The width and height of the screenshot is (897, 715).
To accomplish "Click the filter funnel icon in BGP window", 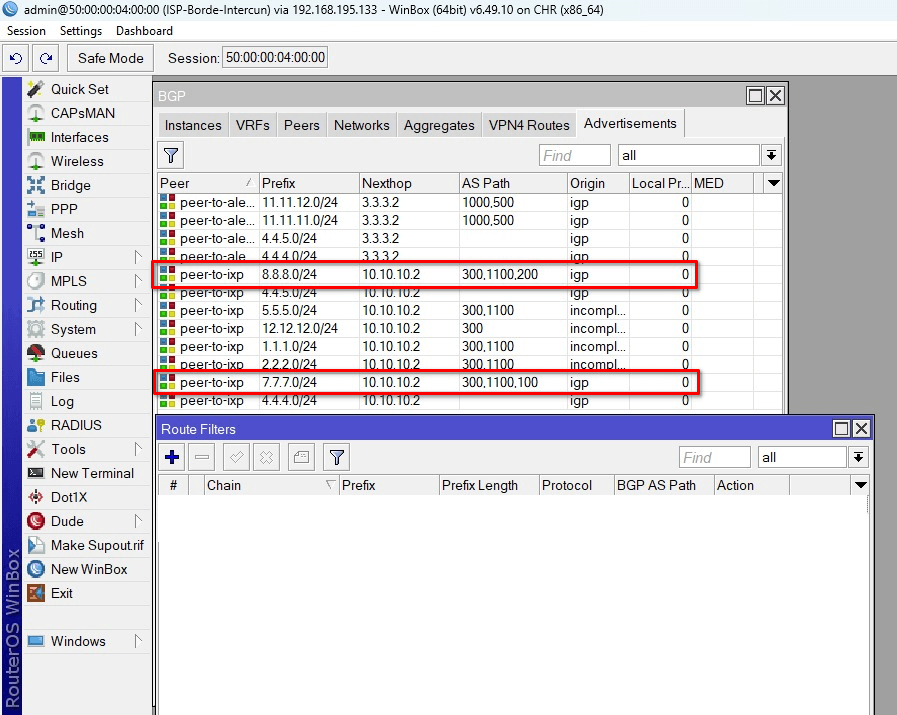I will 172,155.
